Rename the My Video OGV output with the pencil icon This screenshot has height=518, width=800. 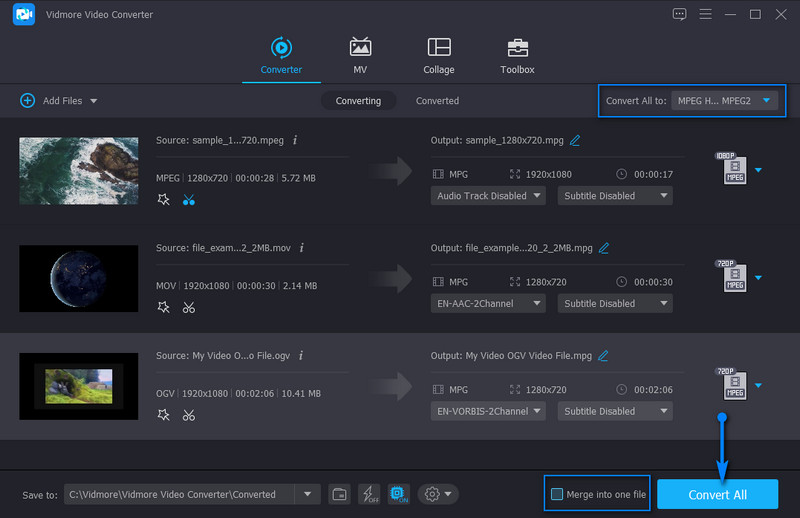[x=603, y=355]
